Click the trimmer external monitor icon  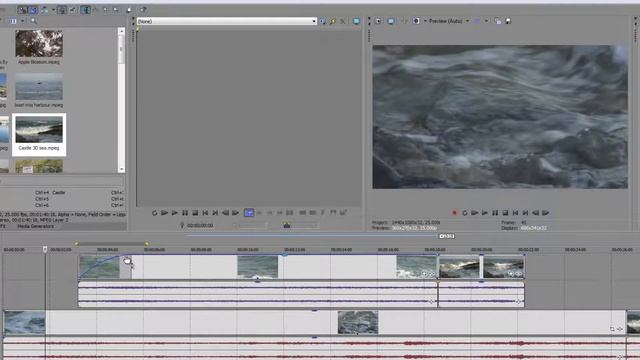pyautogui.click(x=356, y=21)
